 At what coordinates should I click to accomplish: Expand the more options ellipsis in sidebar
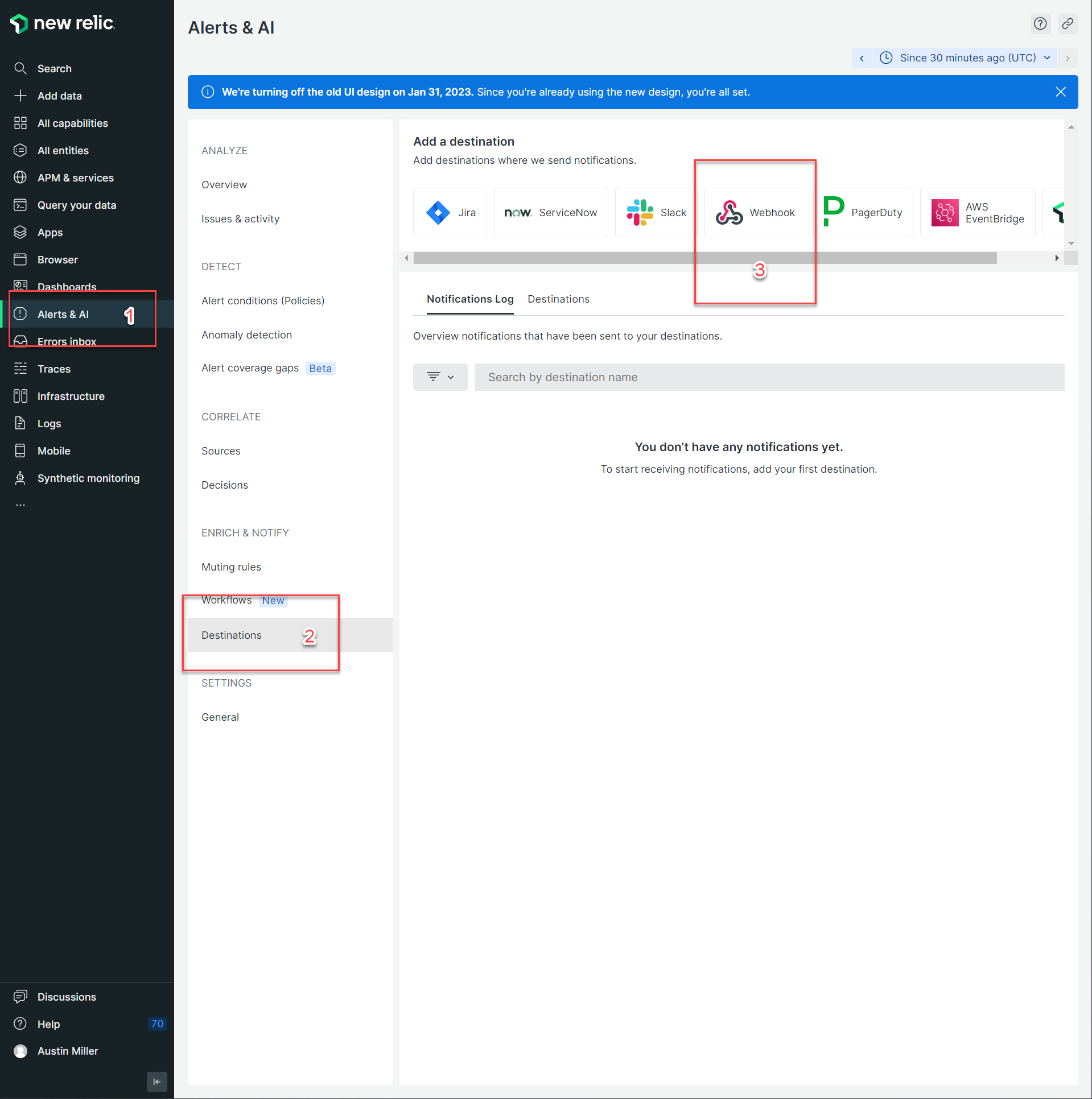pyautogui.click(x=20, y=505)
